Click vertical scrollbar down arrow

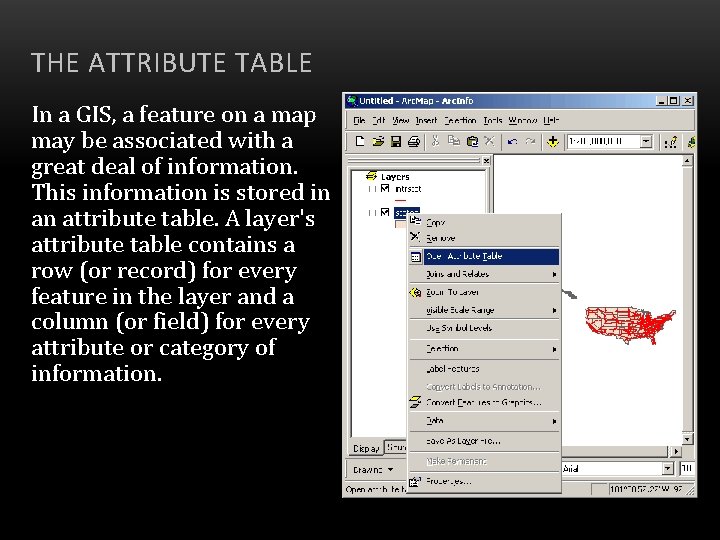tap(687, 439)
